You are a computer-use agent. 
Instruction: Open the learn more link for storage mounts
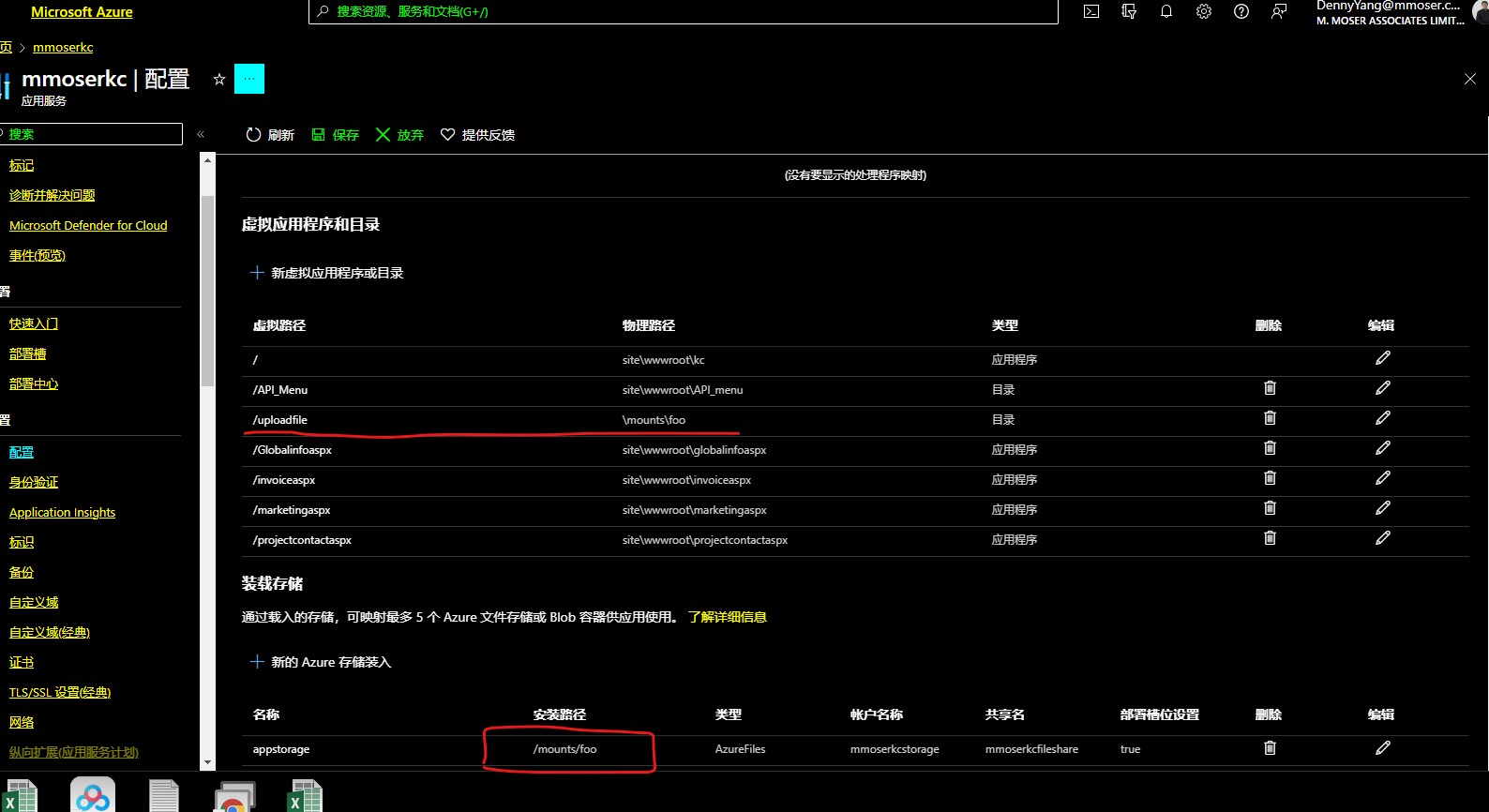(728, 617)
